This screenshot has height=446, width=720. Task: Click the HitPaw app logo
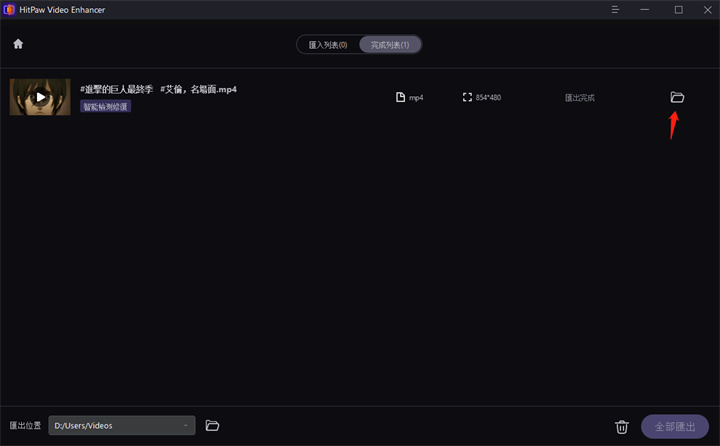(x=10, y=10)
